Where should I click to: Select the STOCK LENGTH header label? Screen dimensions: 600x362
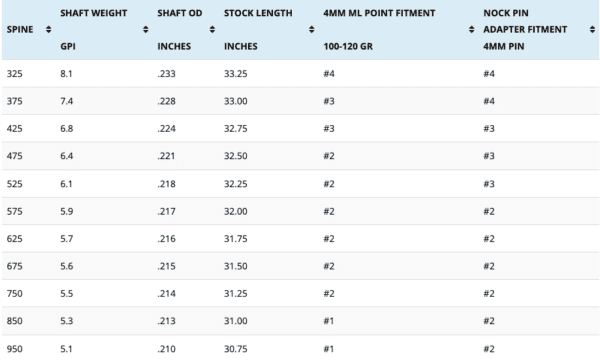pos(258,13)
